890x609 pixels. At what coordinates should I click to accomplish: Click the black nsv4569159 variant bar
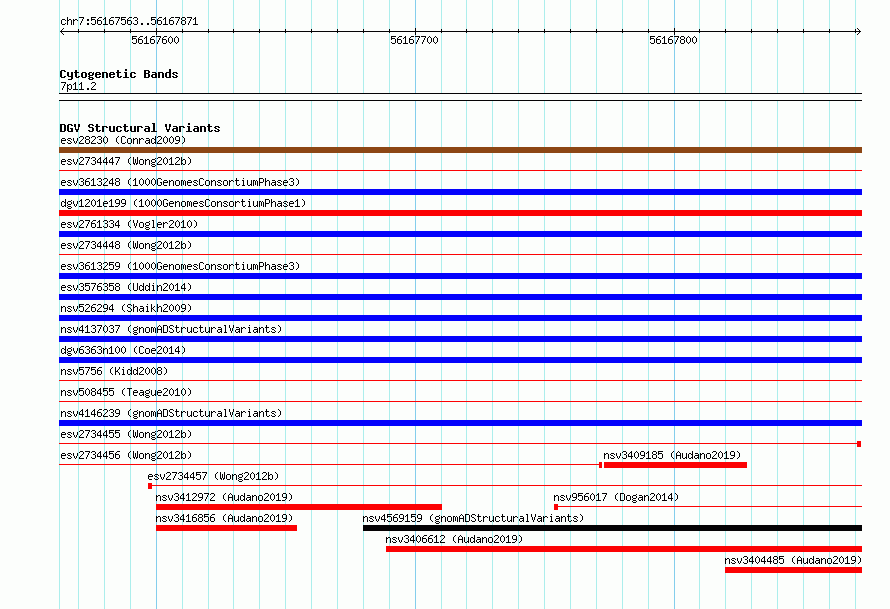[x=612, y=528]
